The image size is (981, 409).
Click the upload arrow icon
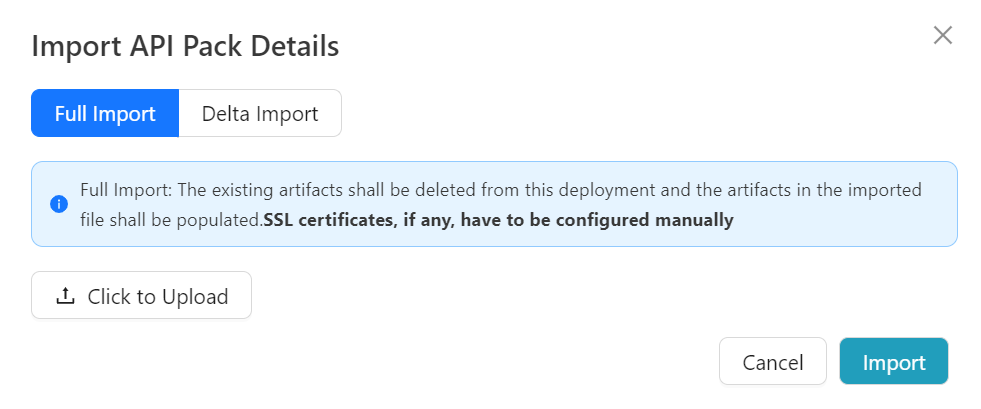pos(65,296)
